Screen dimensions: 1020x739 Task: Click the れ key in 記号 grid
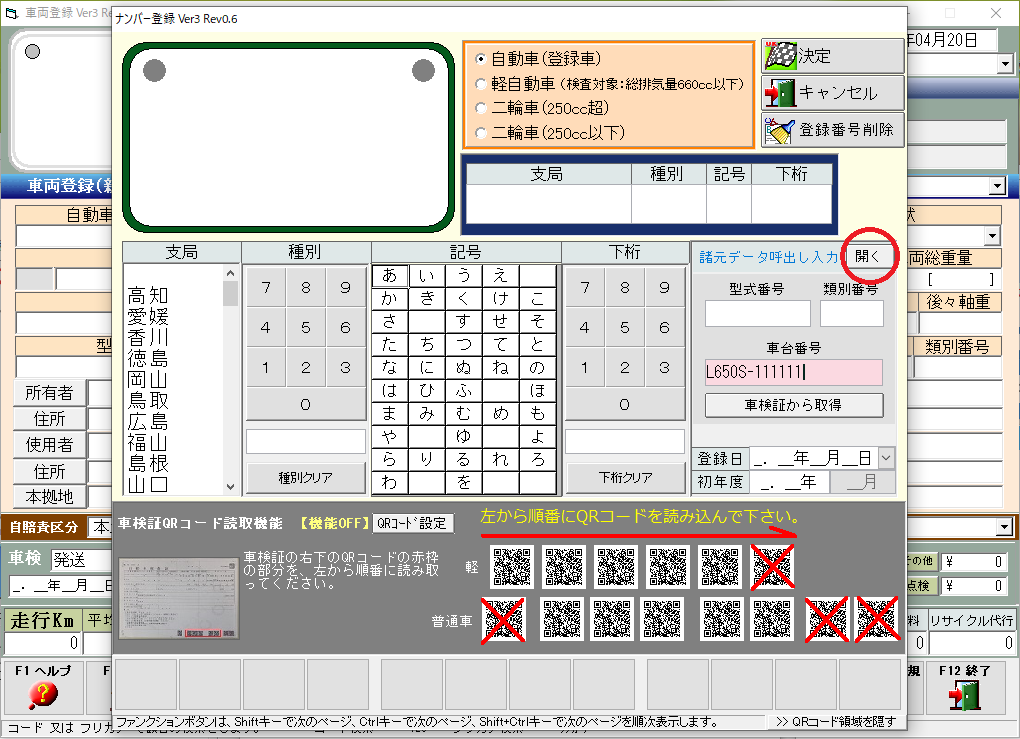(500, 459)
